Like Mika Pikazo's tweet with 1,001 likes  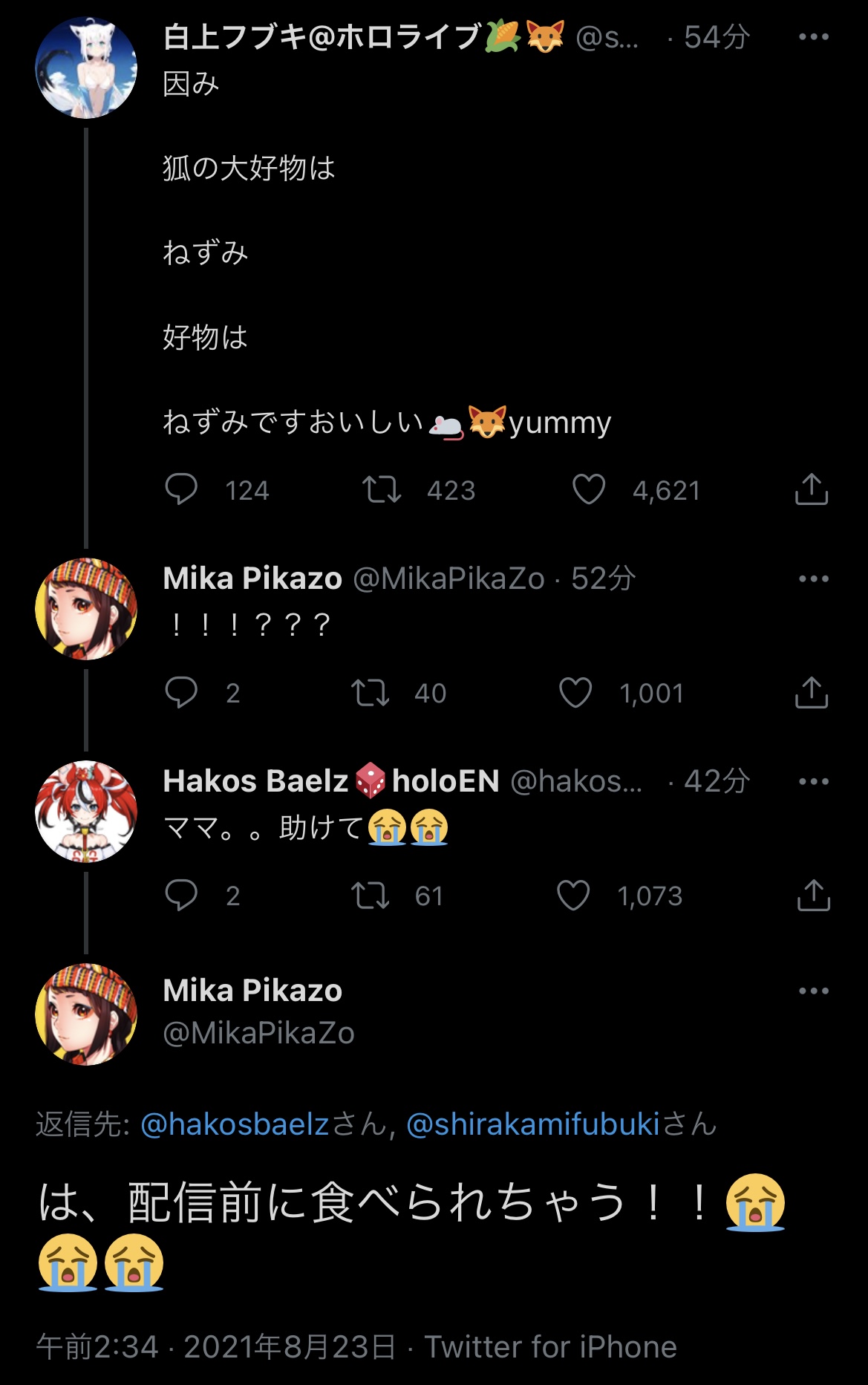point(575,693)
